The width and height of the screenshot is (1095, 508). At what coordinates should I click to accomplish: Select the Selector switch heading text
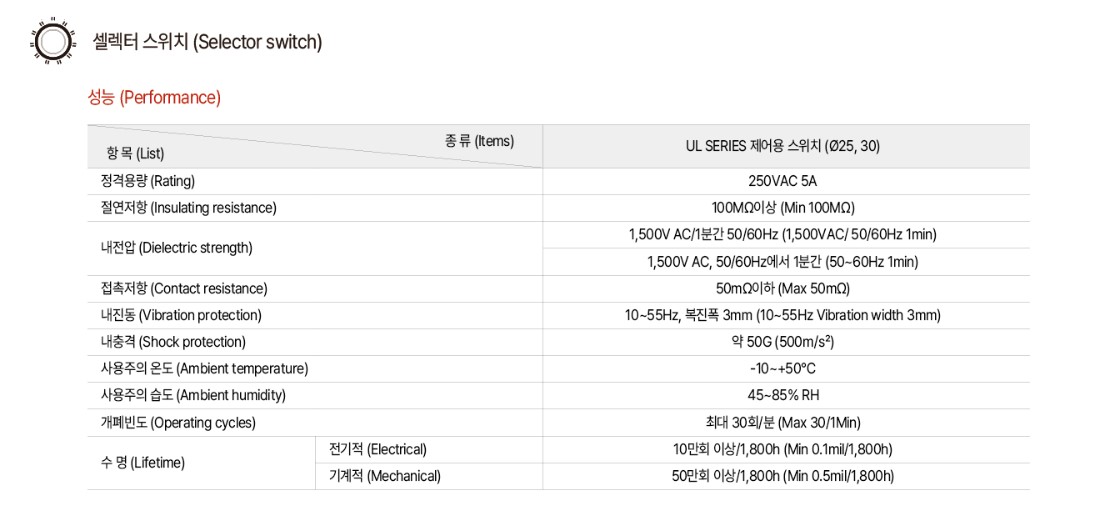[207, 42]
